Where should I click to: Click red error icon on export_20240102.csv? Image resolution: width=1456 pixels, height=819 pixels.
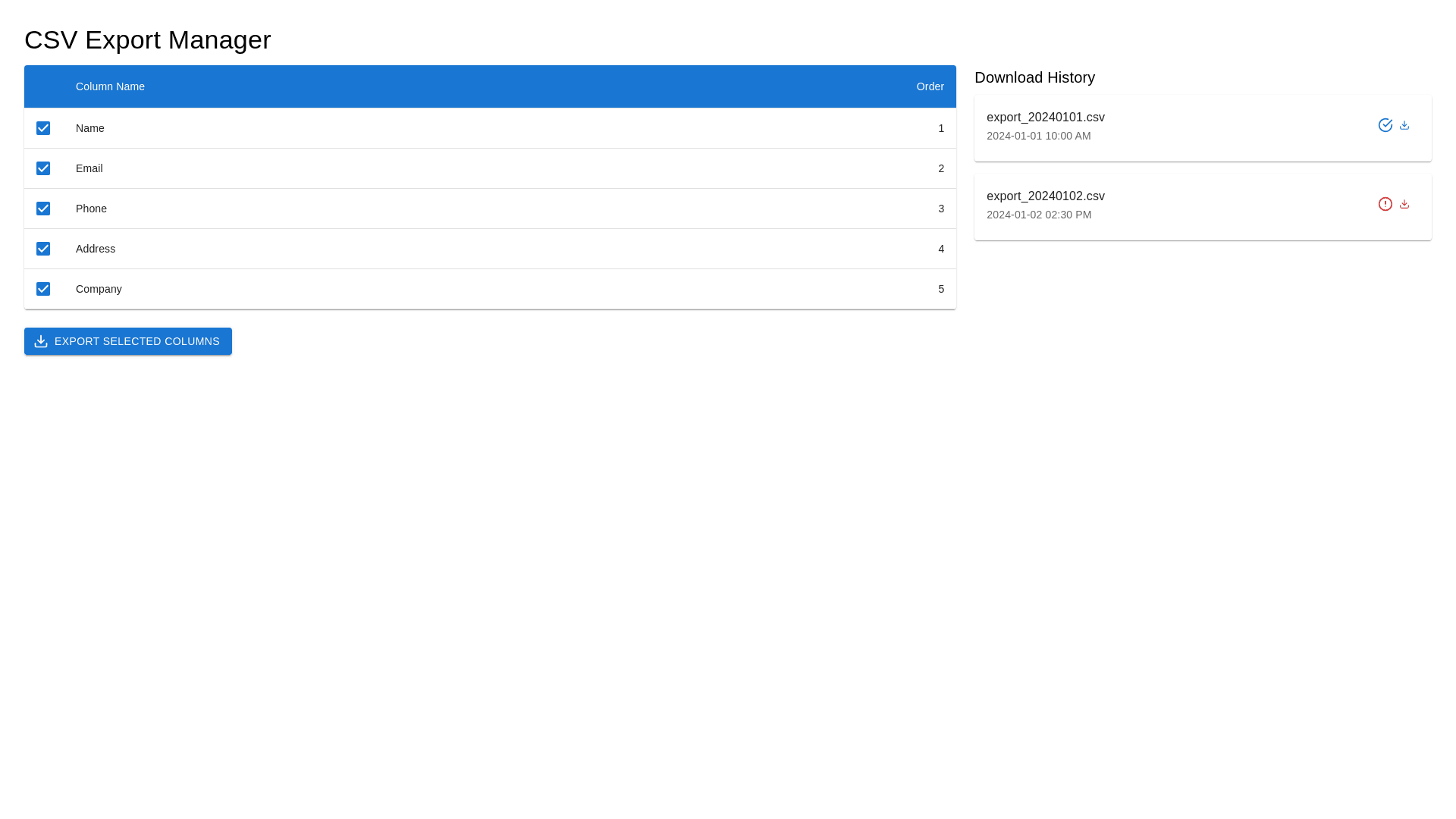[1385, 204]
